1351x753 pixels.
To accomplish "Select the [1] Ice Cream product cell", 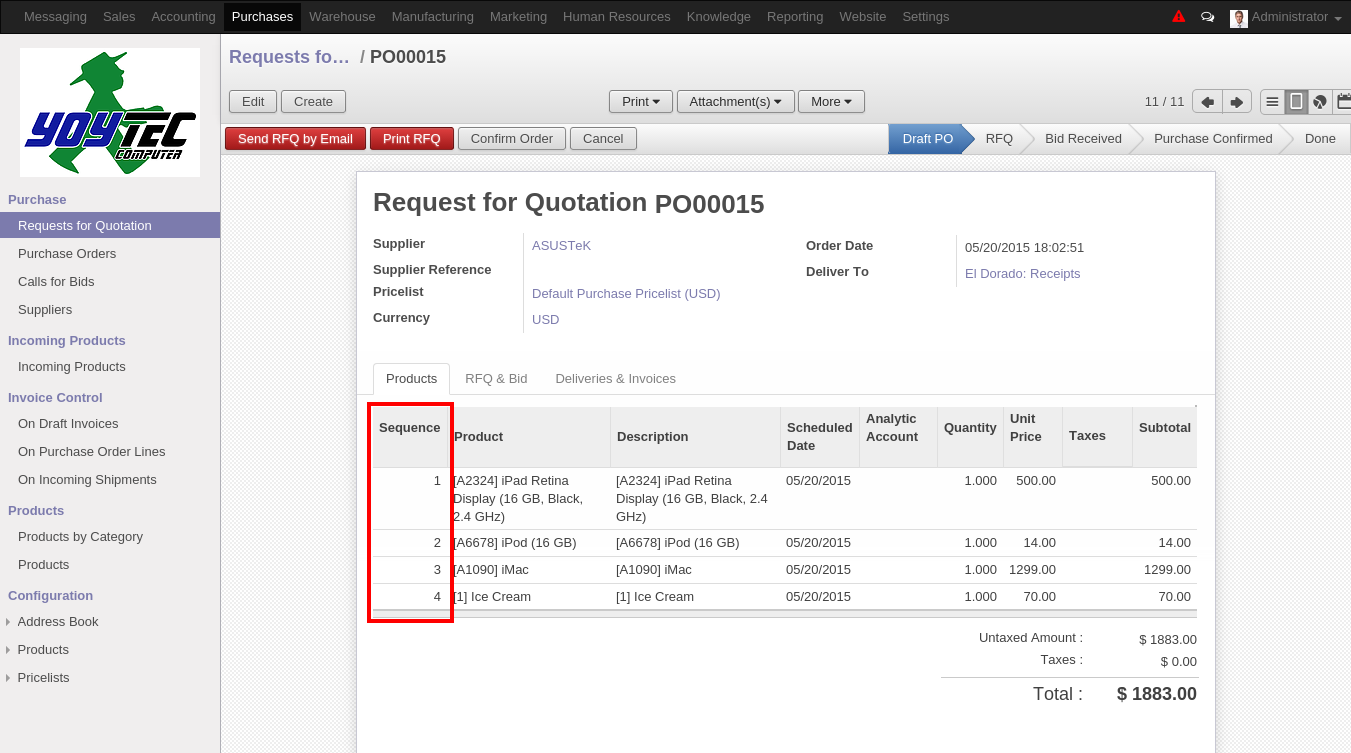I will coord(530,597).
